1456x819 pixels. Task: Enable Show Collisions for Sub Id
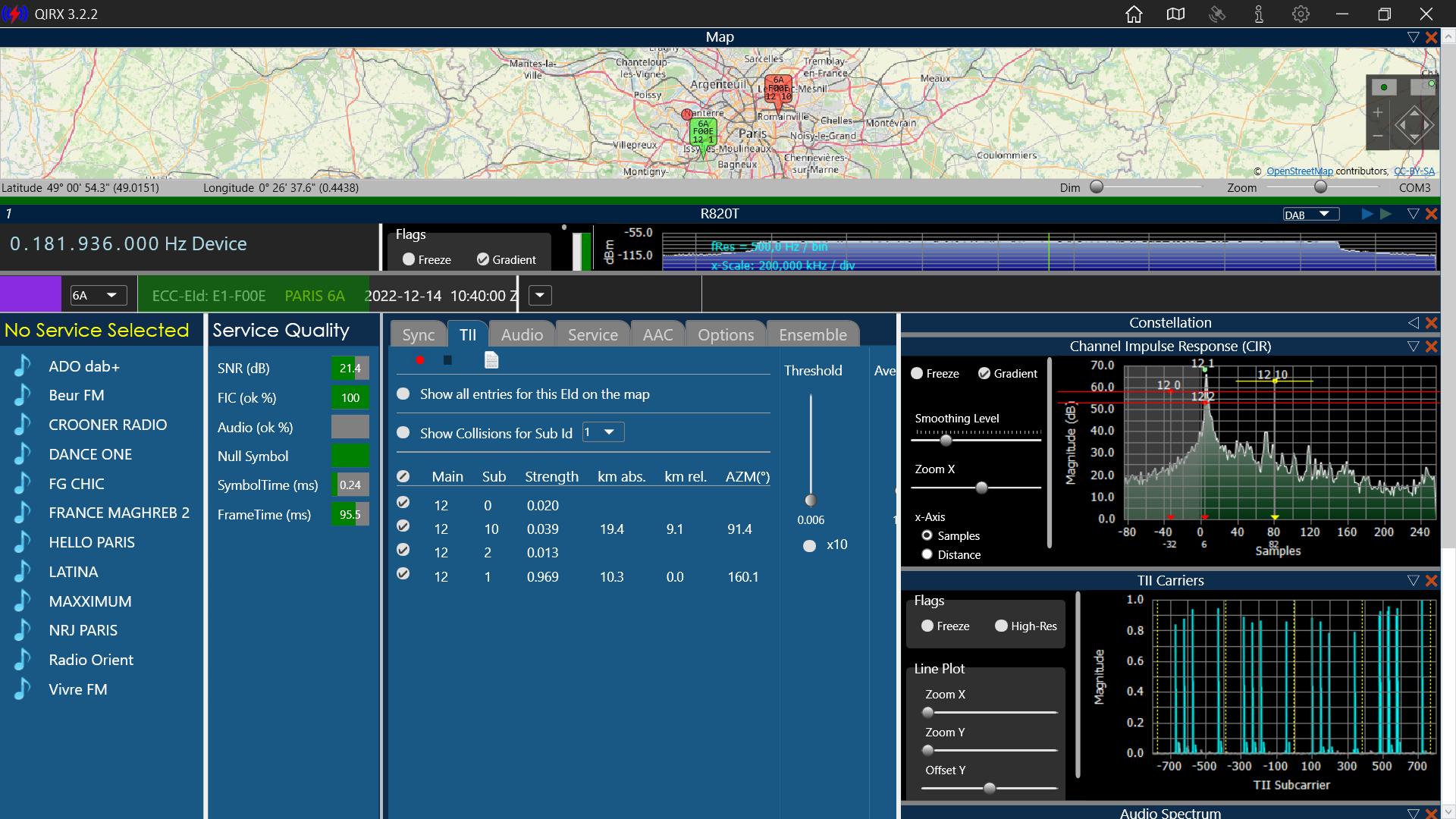coord(403,433)
